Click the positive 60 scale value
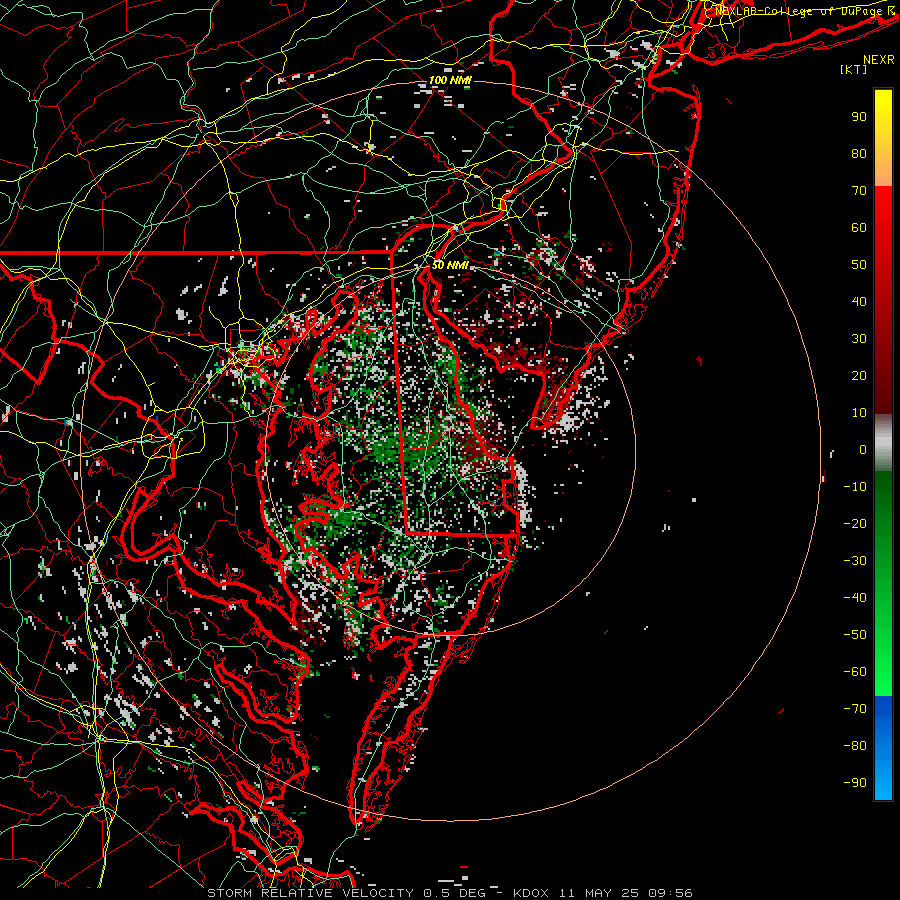 pos(859,228)
